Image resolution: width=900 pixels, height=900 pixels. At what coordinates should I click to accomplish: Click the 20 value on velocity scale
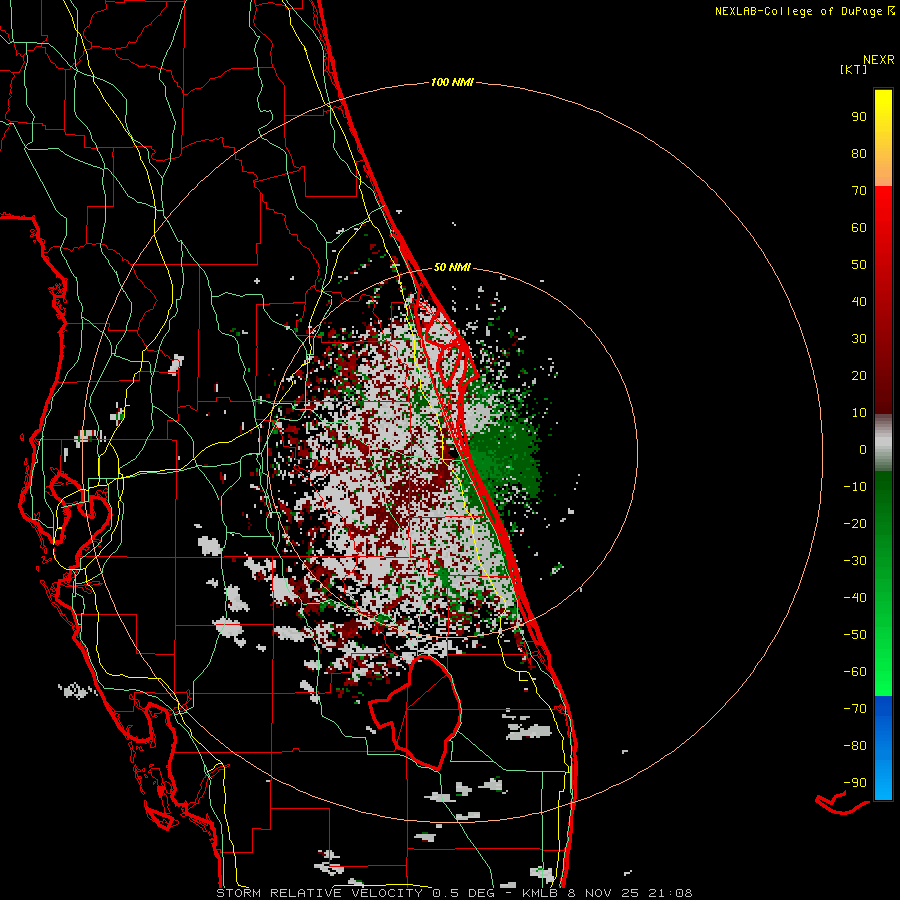coord(859,376)
